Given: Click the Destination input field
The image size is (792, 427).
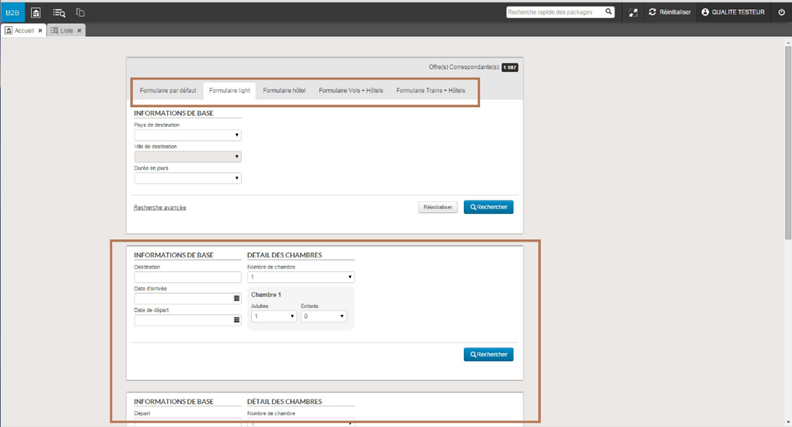Looking at the screenshot, I should [x=187, y=277].
